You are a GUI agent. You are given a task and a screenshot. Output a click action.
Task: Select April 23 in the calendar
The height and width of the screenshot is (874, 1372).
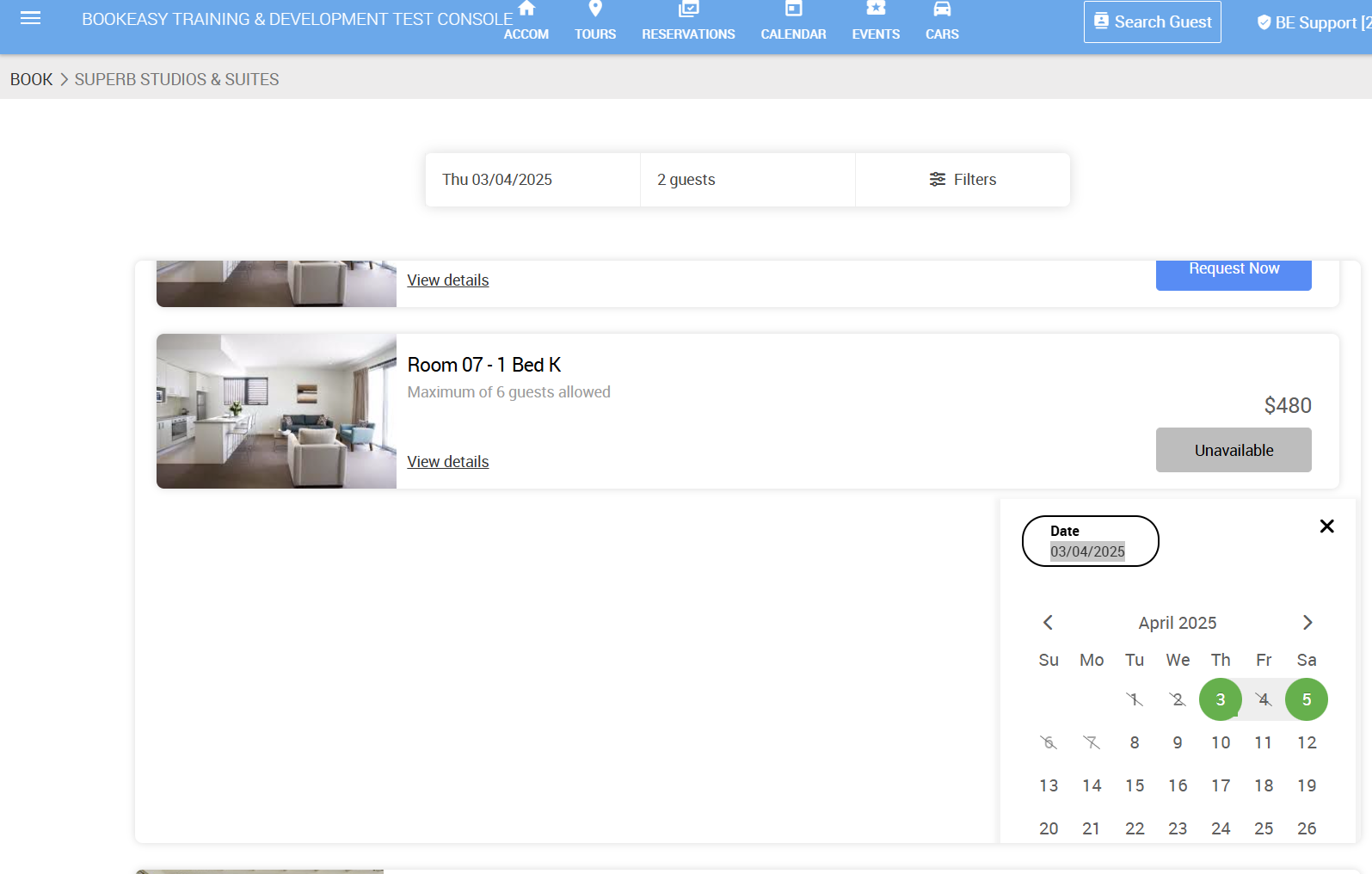[x=1178, y=828]
